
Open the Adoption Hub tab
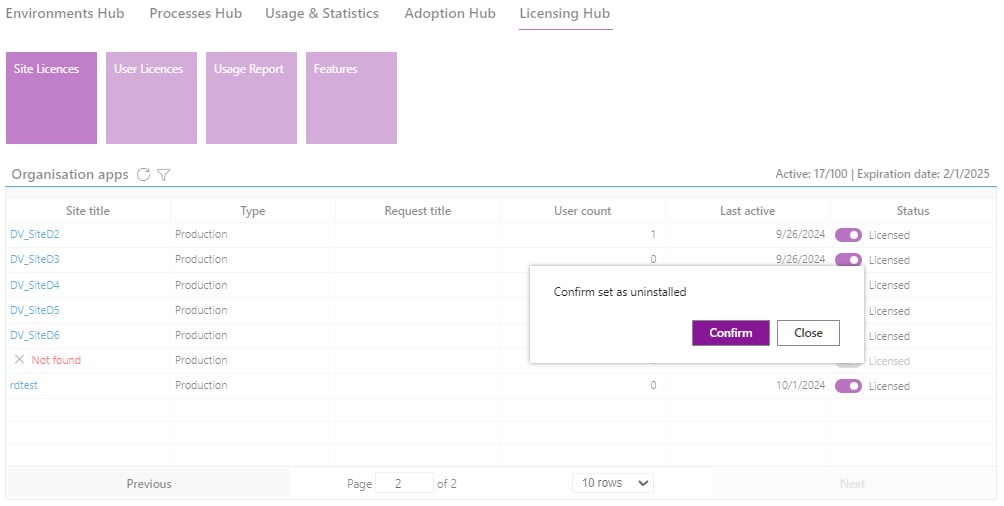pyautogui.click(x=450, y=13)
